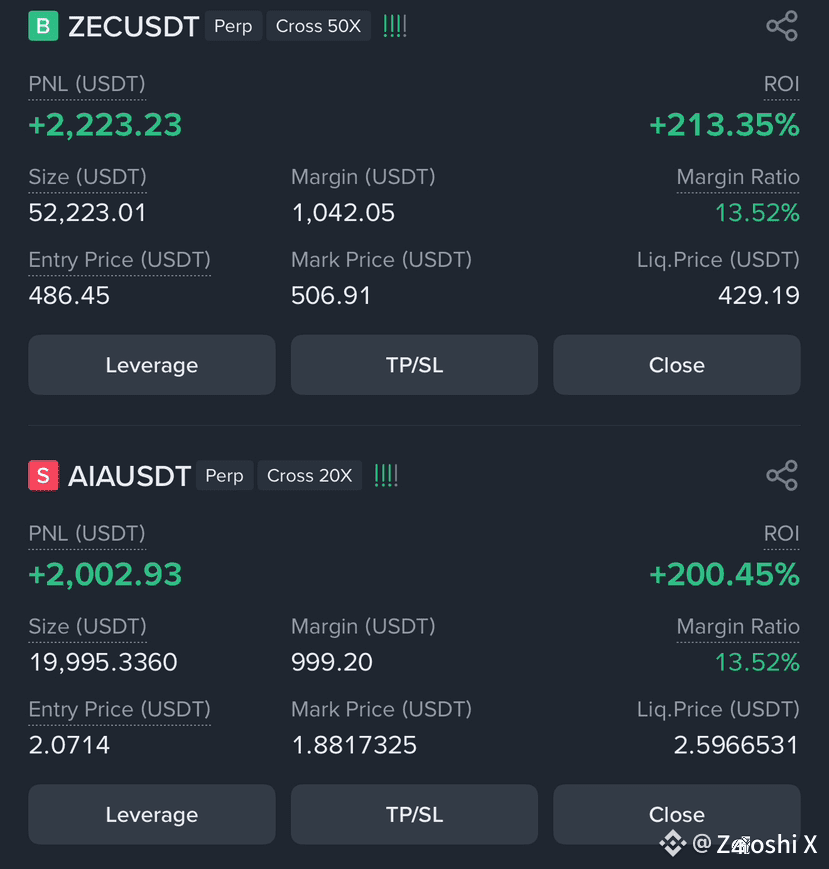
Task: Tap ZECUSDT Entry Price (USDT) label
Action: click(120, 260)
